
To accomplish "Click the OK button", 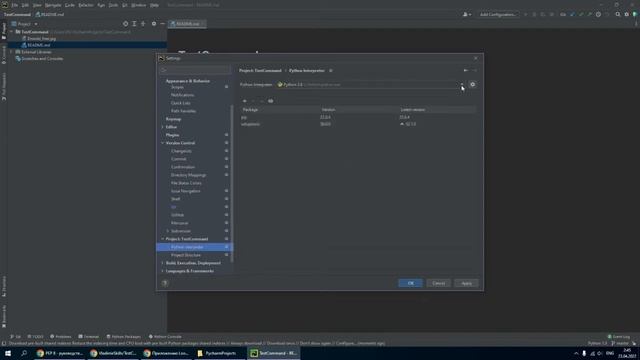I will (410, 283).
